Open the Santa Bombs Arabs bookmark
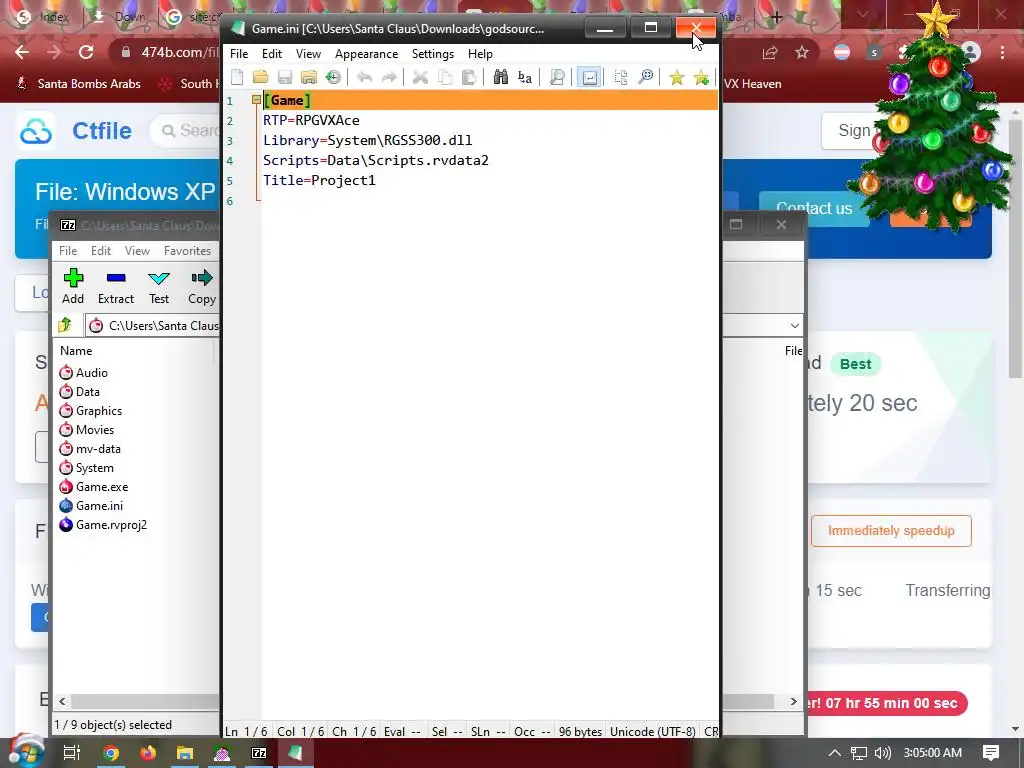The height and width of the screenshot is (768, 1024). (78, 84)
